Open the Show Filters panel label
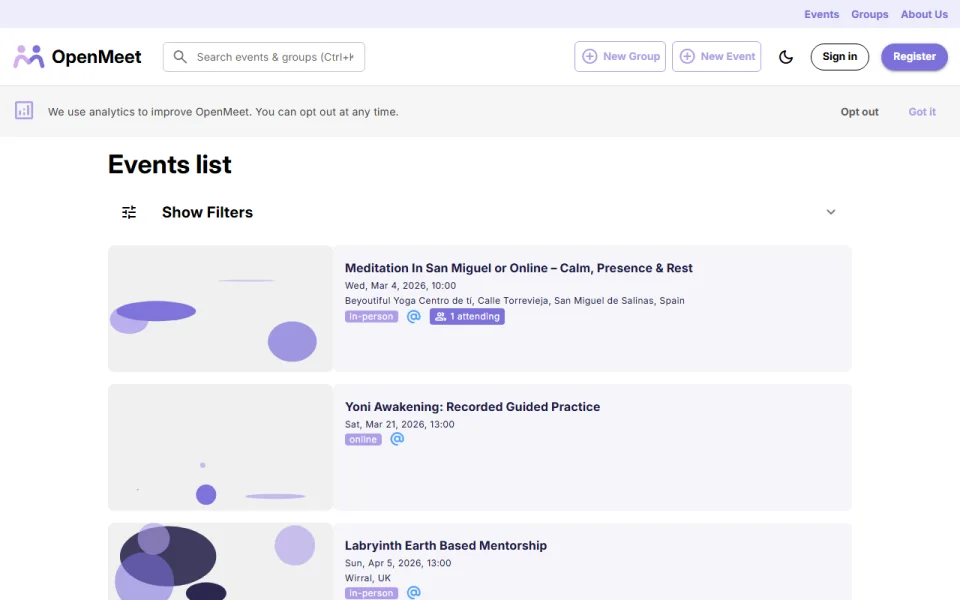Image resolution: width=960 pixels, height=600 pixels. coord(207,212)
